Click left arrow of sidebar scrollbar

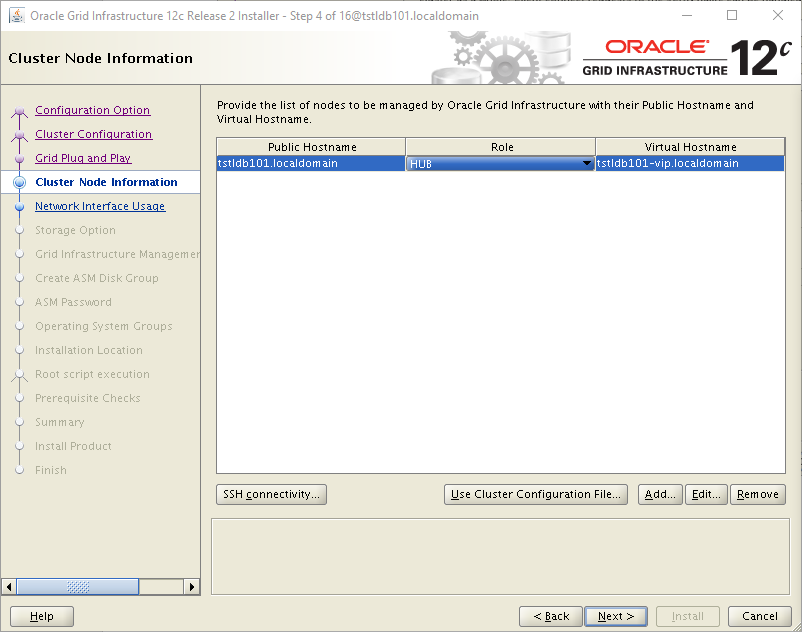9,586
